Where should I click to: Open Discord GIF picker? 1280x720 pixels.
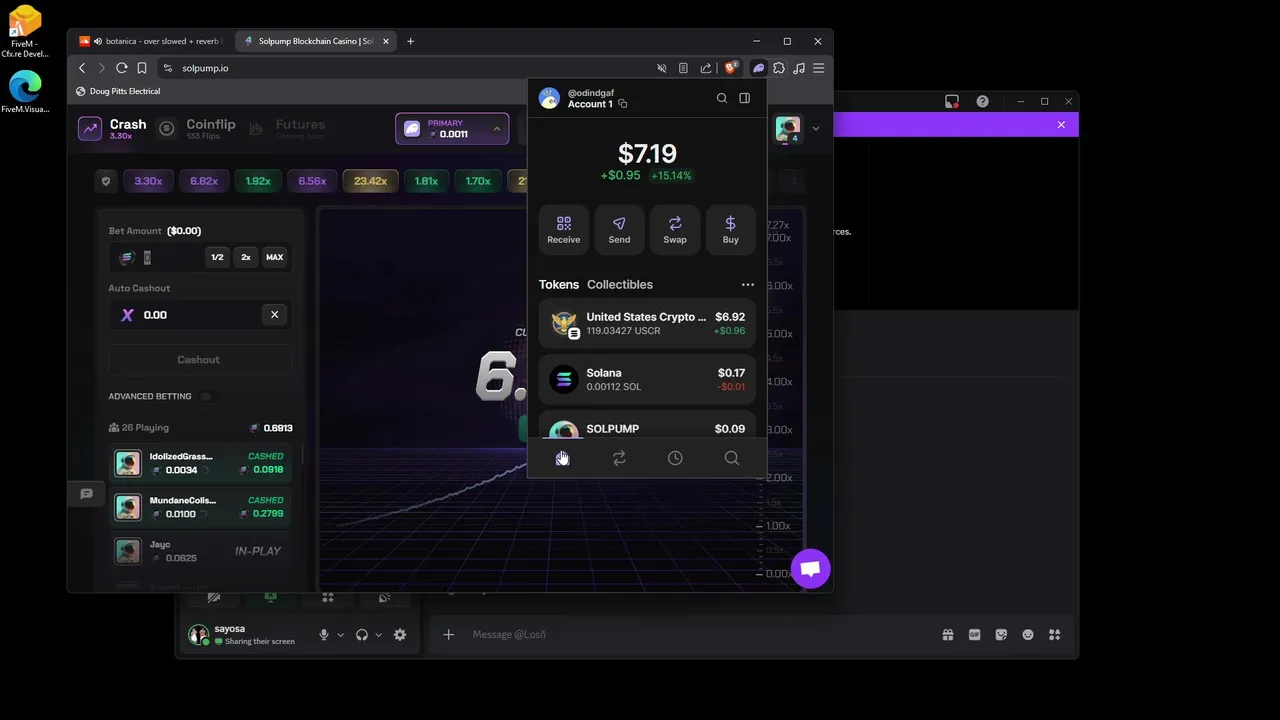point(974,635)
